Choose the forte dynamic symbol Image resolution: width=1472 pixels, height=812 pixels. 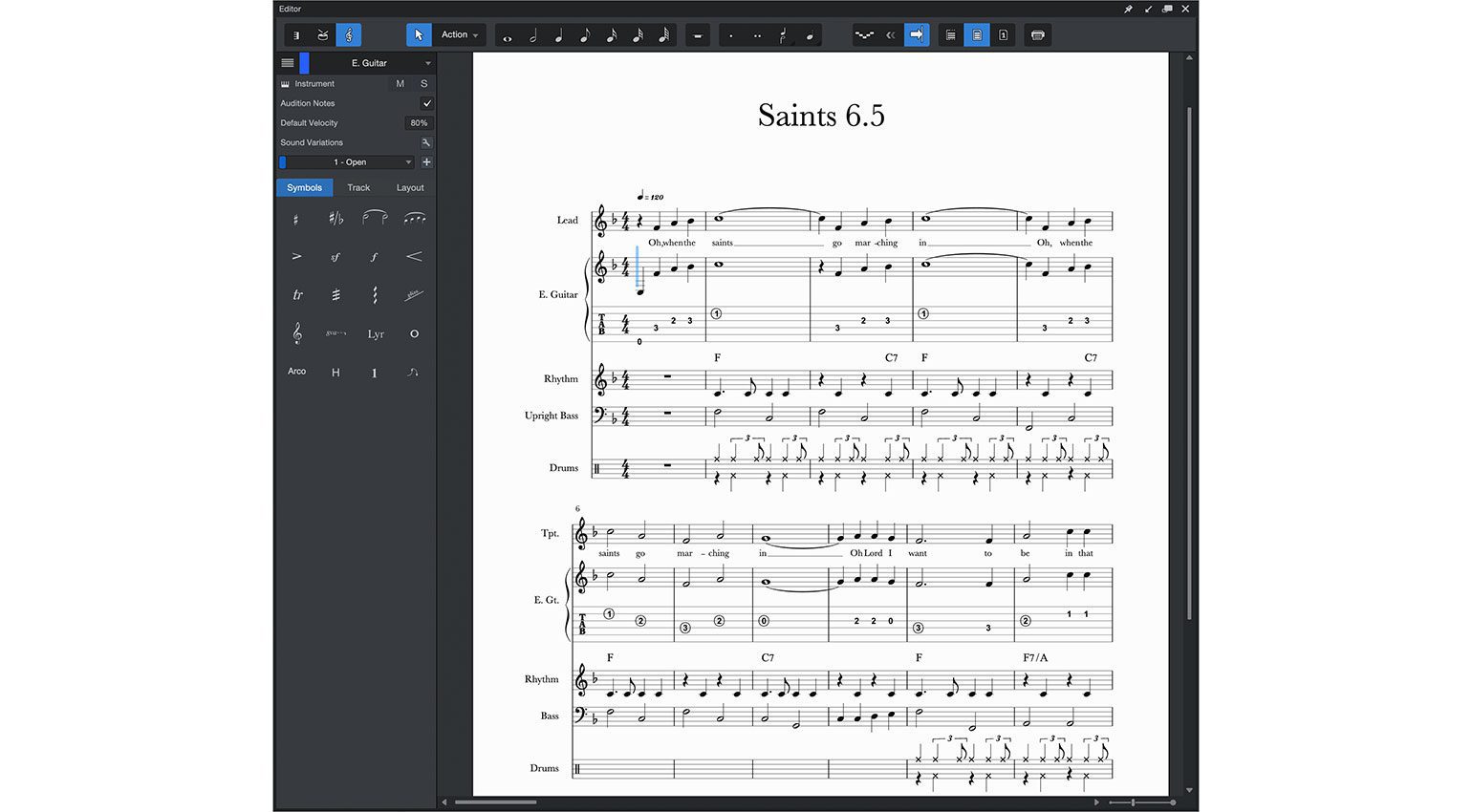point(375,256)
